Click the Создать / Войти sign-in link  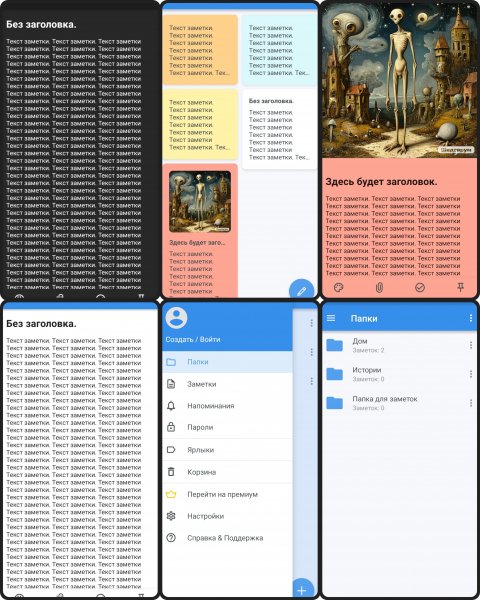(193, 339)
